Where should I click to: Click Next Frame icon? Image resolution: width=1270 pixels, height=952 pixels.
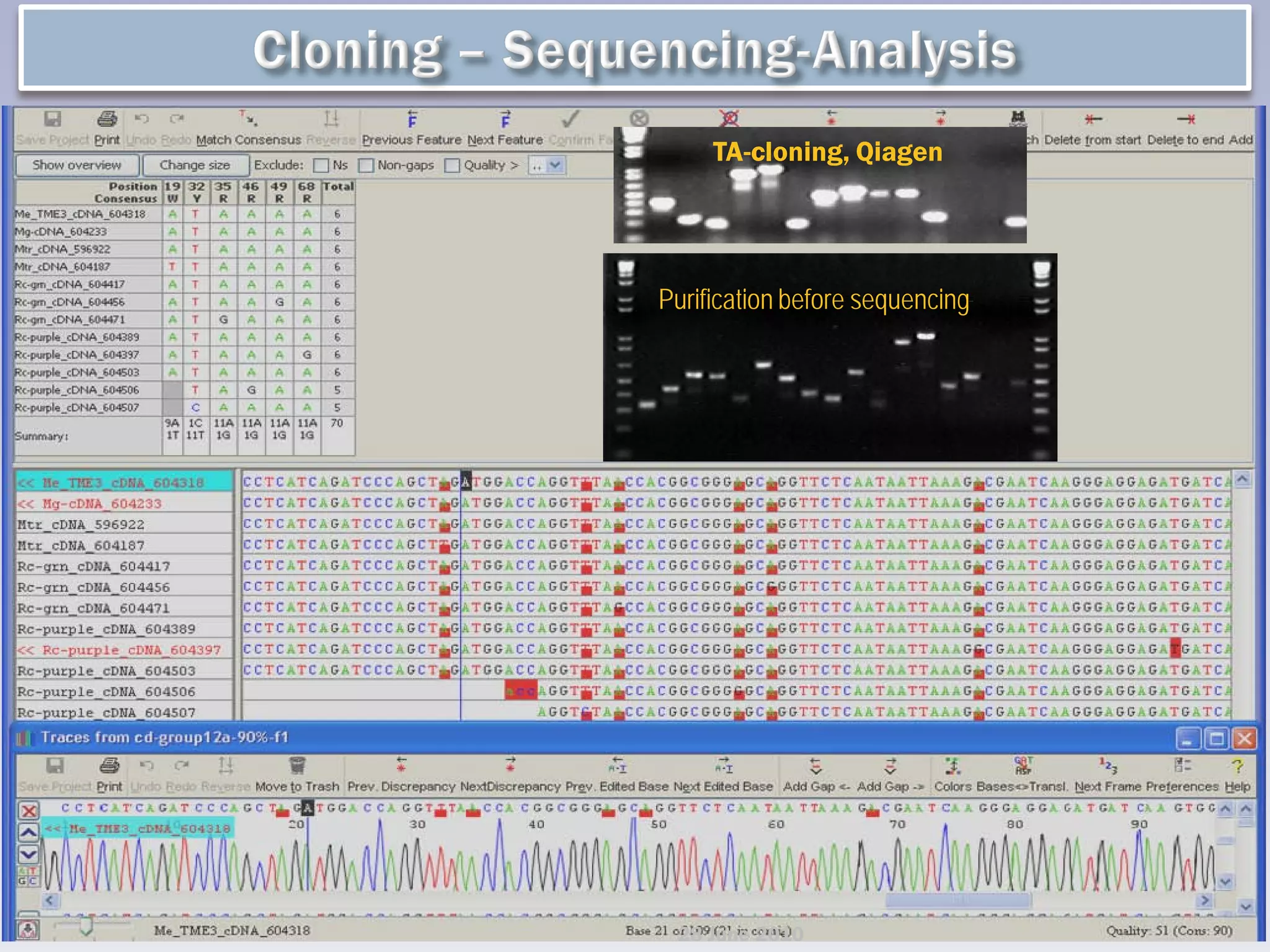1108,765
